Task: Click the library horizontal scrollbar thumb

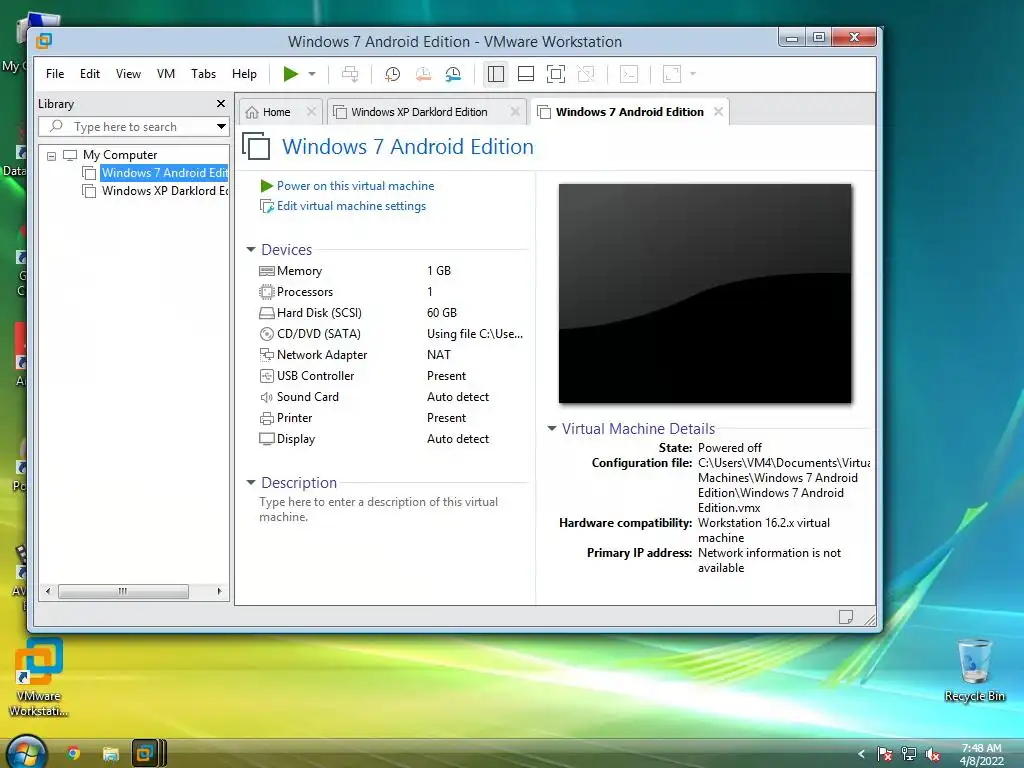Action: click(x=123, y=592)
